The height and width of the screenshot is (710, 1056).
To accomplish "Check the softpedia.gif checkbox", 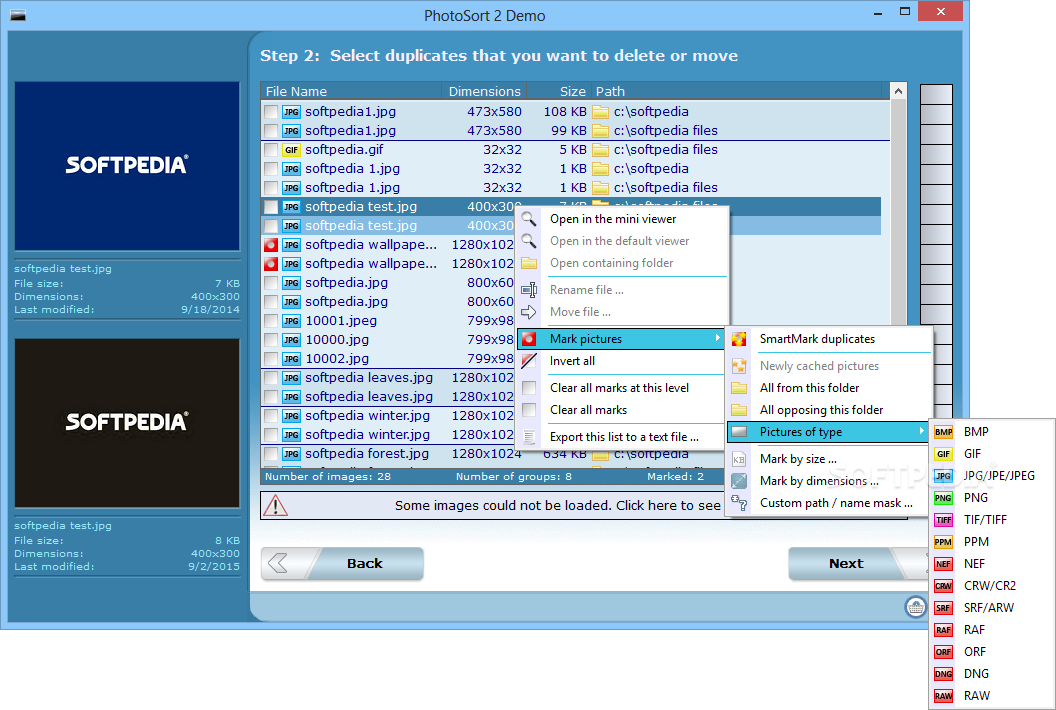I will tap(271, 150).
